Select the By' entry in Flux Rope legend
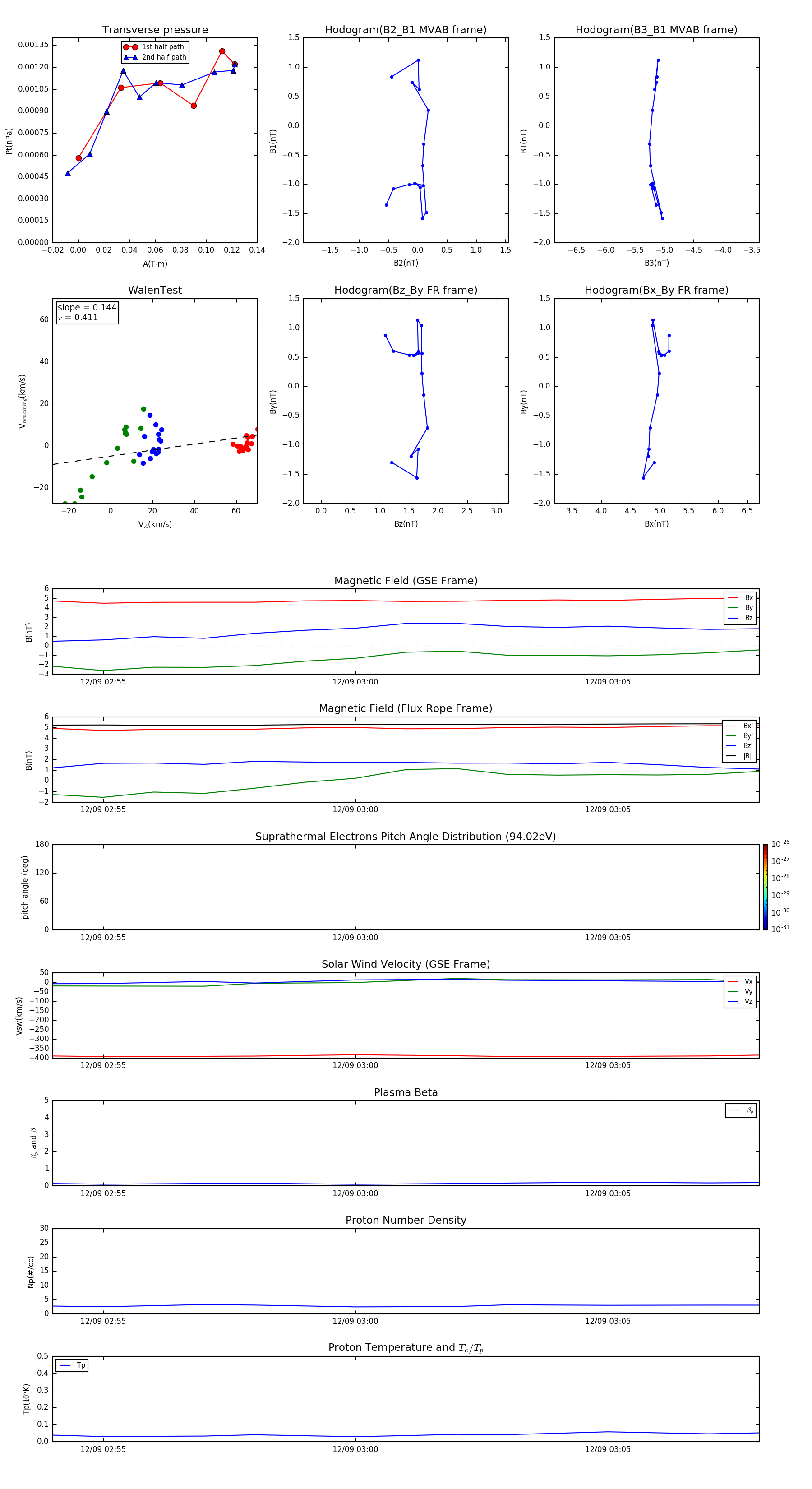Image resolution: width=812 pixels, height=1489 pixels. tap(739, 736)
